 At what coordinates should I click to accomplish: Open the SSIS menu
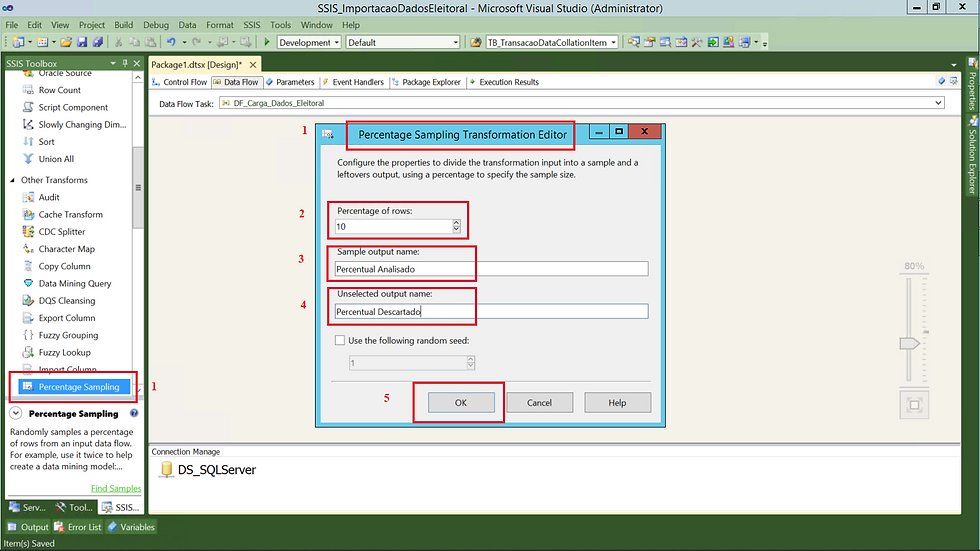click(252, 25)
